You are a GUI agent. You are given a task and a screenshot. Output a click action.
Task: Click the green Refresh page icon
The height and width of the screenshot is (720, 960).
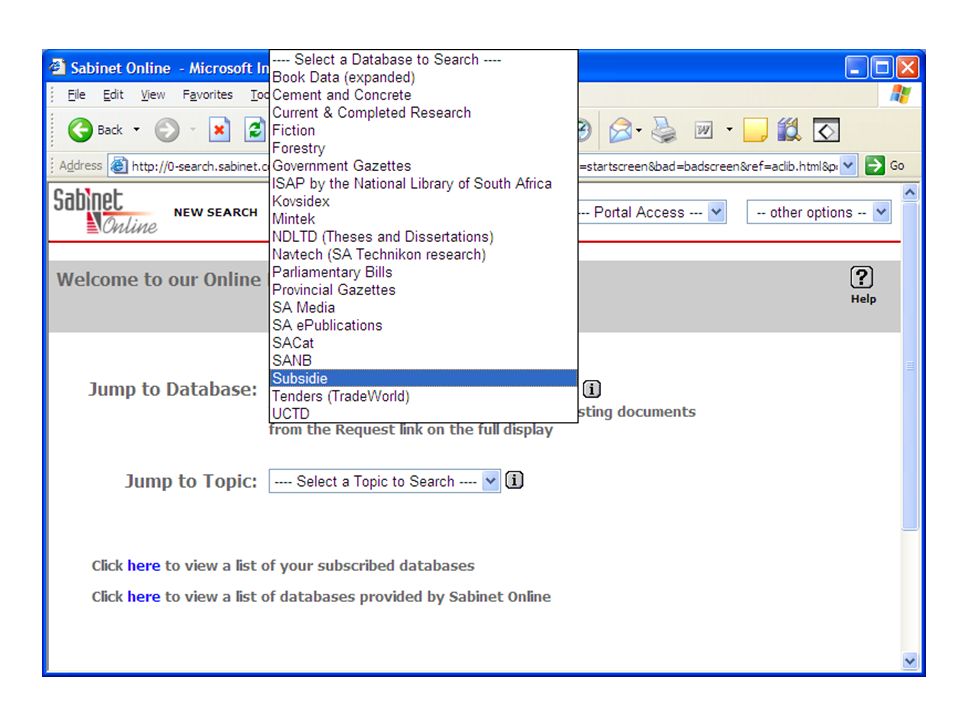[x=255, y=130]
